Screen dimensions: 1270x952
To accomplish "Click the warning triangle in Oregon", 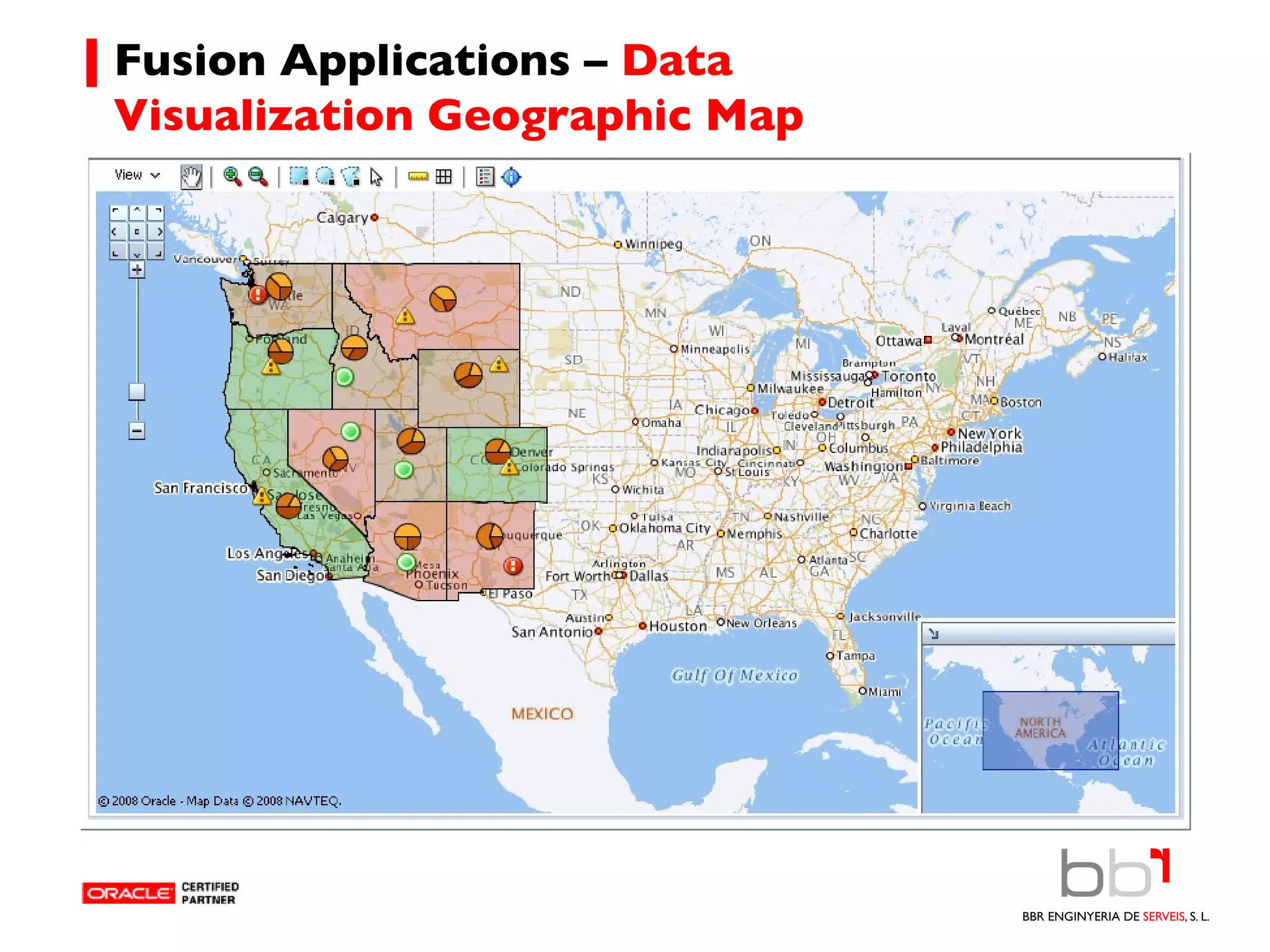I will coord(270,368).
